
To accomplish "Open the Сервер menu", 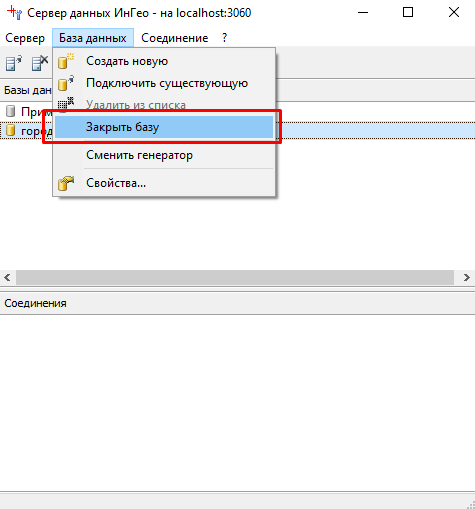I will point(25,38).
